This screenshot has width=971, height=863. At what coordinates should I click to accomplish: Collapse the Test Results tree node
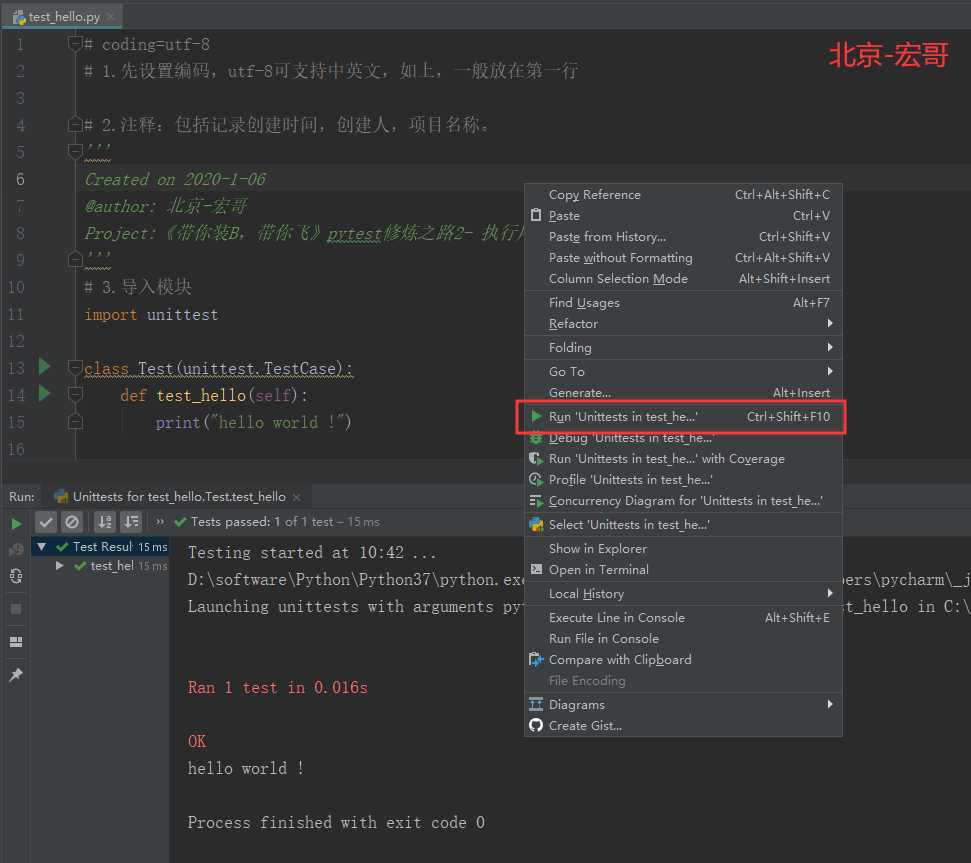[x=41, y=547]
